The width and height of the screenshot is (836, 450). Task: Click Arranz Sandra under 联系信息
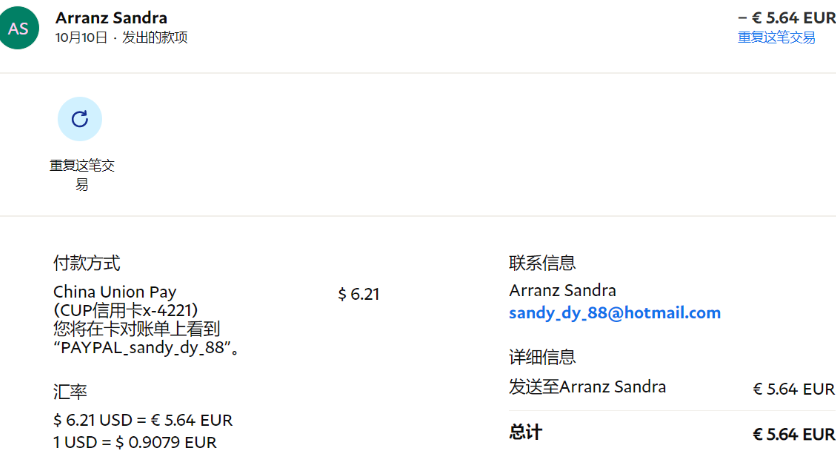click(562, 291)
